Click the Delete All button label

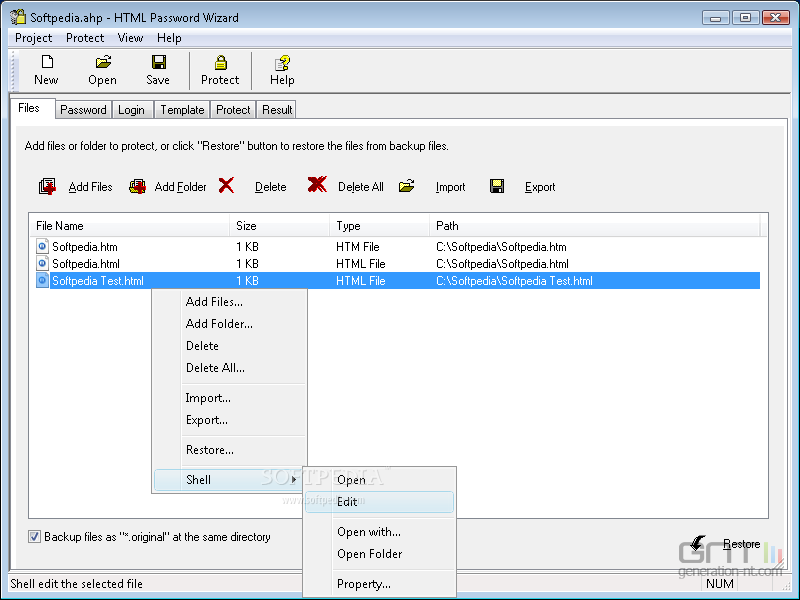point(361,187)
